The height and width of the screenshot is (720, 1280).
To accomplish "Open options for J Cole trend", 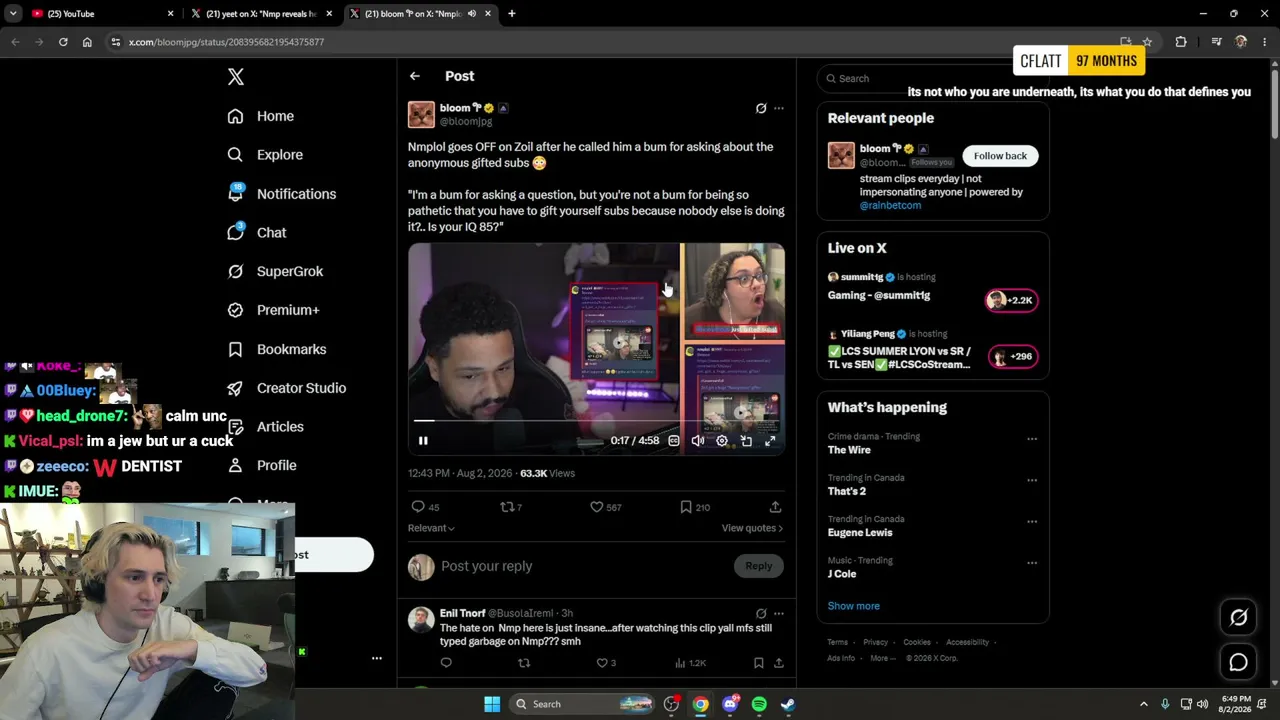I will [1032, 563].
